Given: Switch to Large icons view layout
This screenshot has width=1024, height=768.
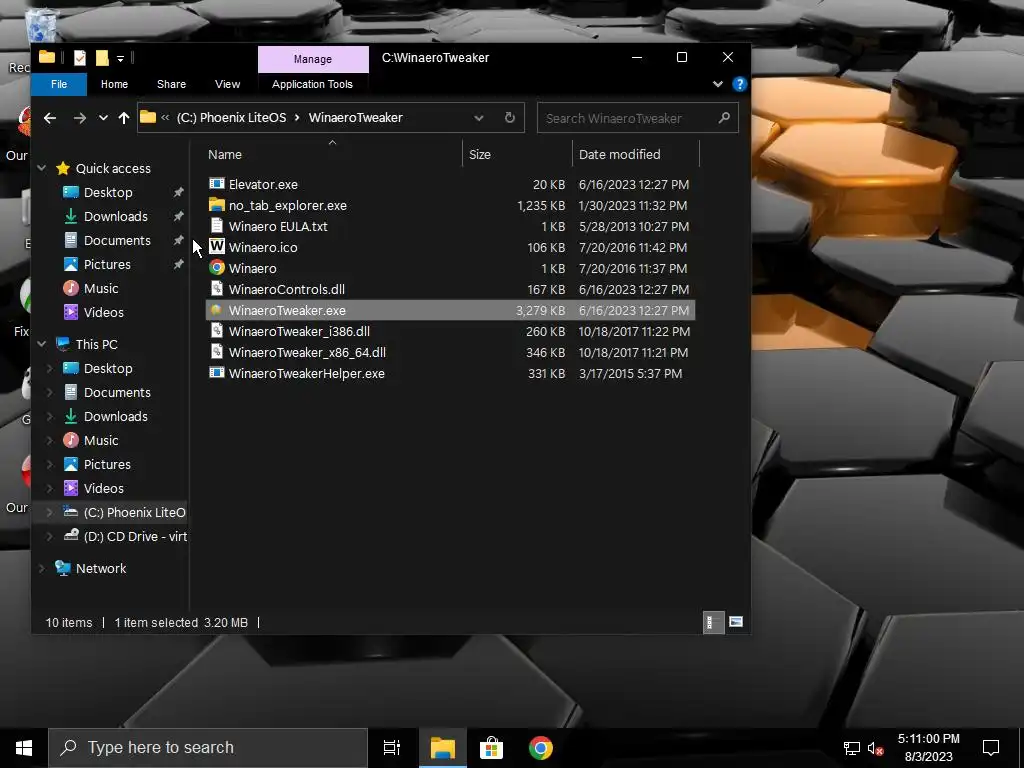Looking at the screenshot, I should pyautogui.click(x=735, y=622).
